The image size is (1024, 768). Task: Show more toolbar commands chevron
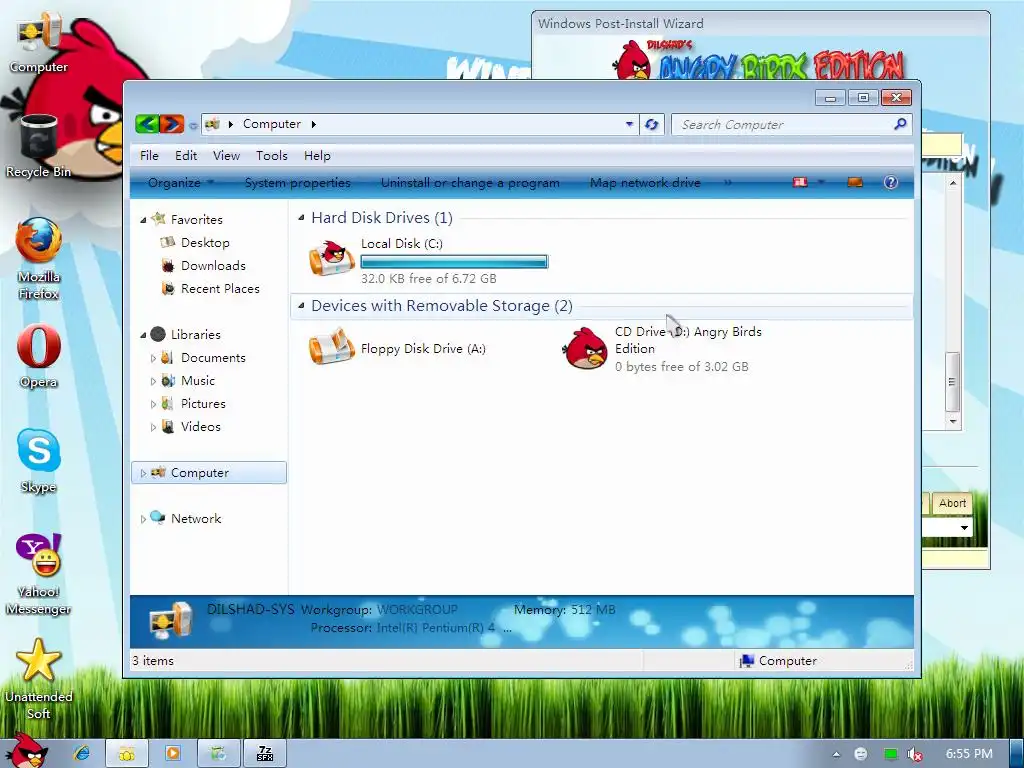[728, 183]
